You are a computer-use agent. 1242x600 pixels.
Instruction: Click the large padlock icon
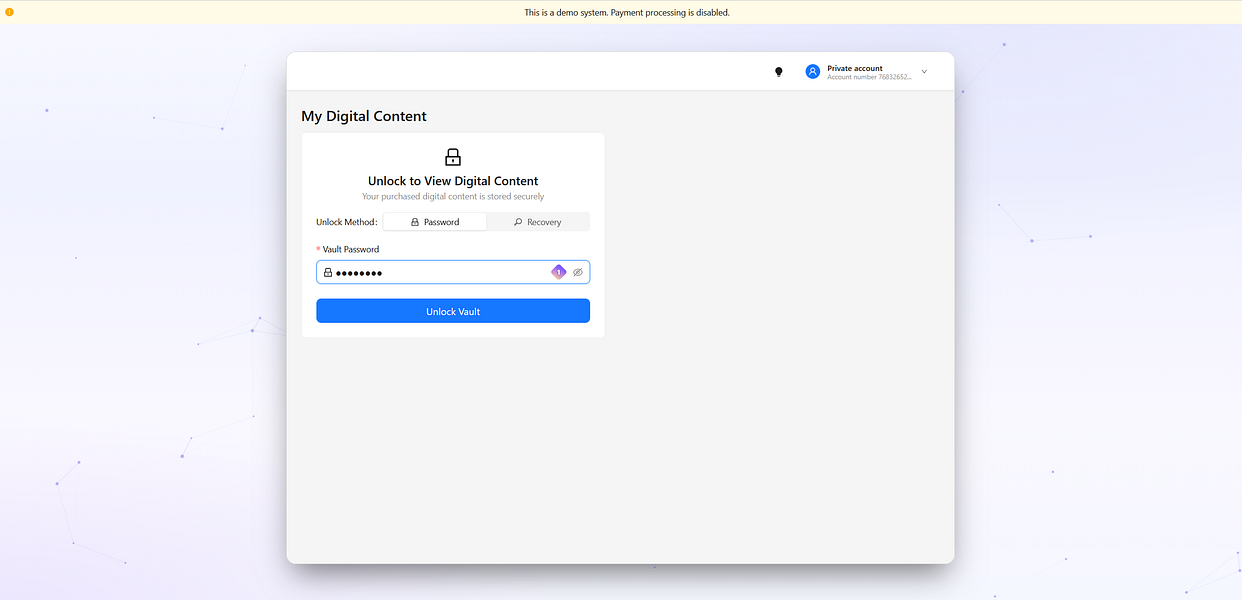[x=453, y=157]
